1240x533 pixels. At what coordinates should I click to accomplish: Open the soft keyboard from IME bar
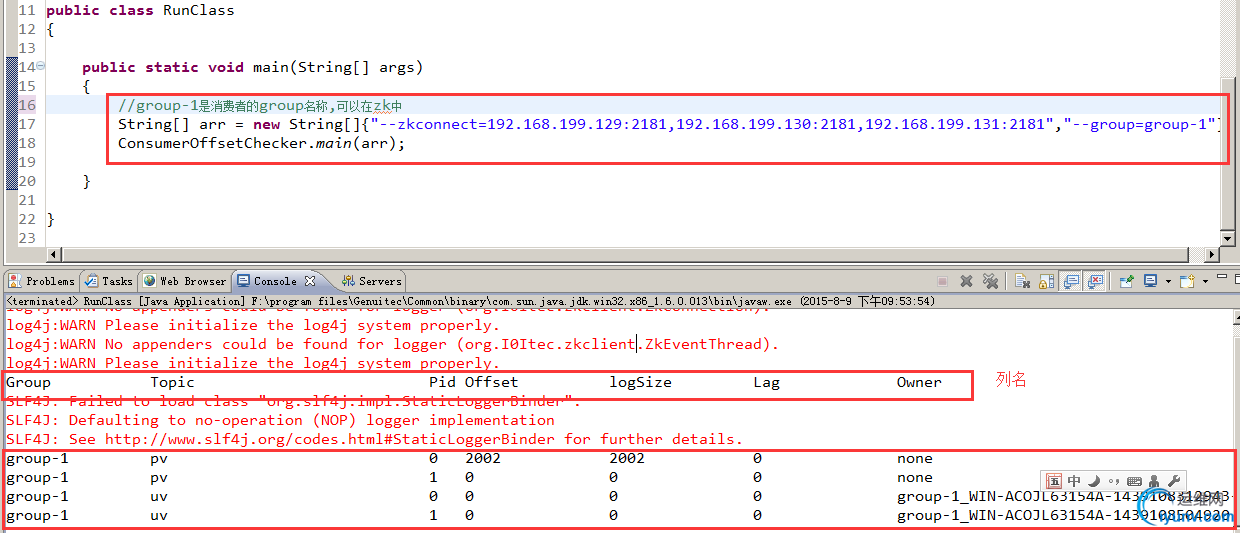pos(1134,481)
